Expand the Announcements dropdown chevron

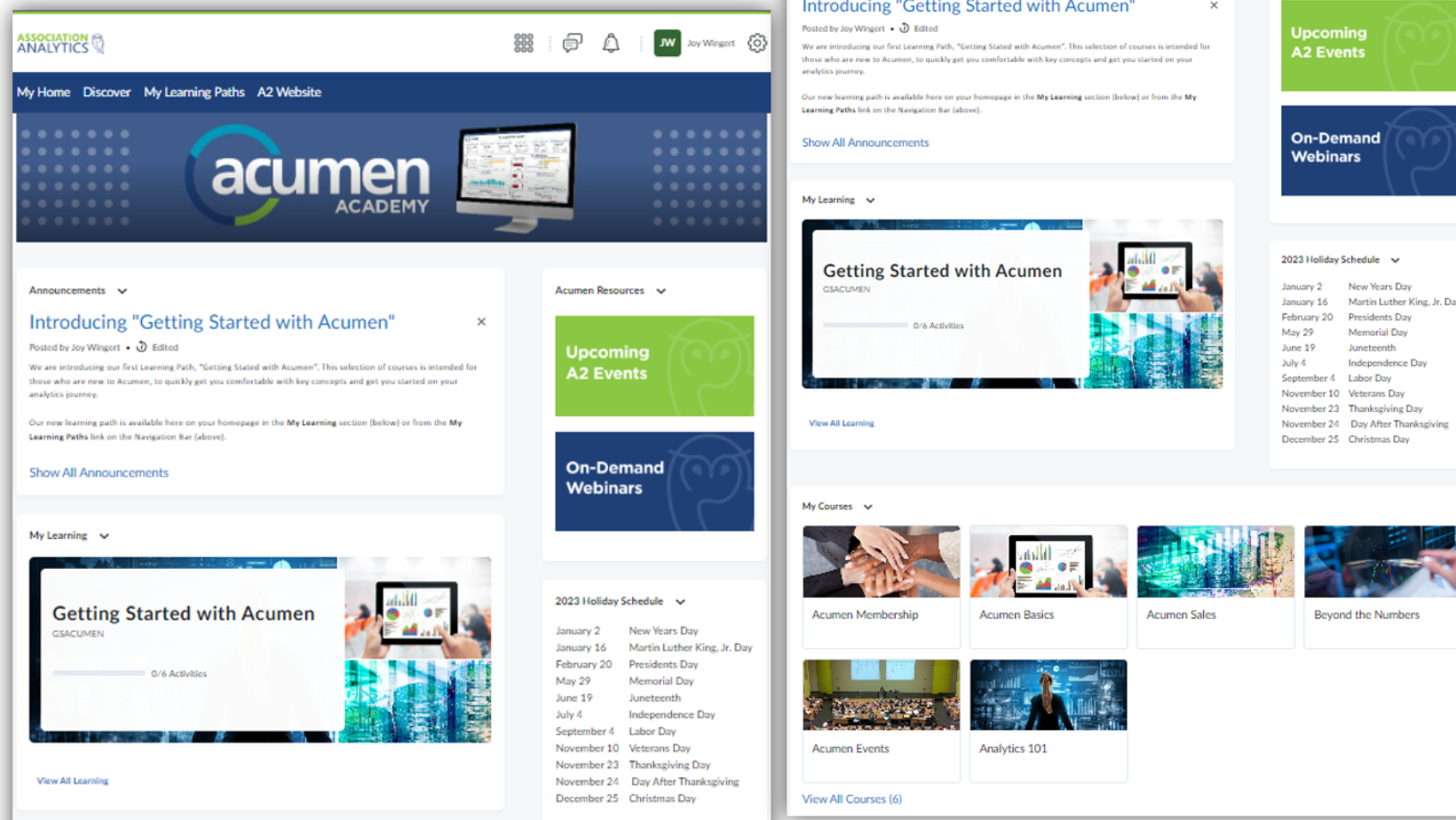tap(123, 291)
